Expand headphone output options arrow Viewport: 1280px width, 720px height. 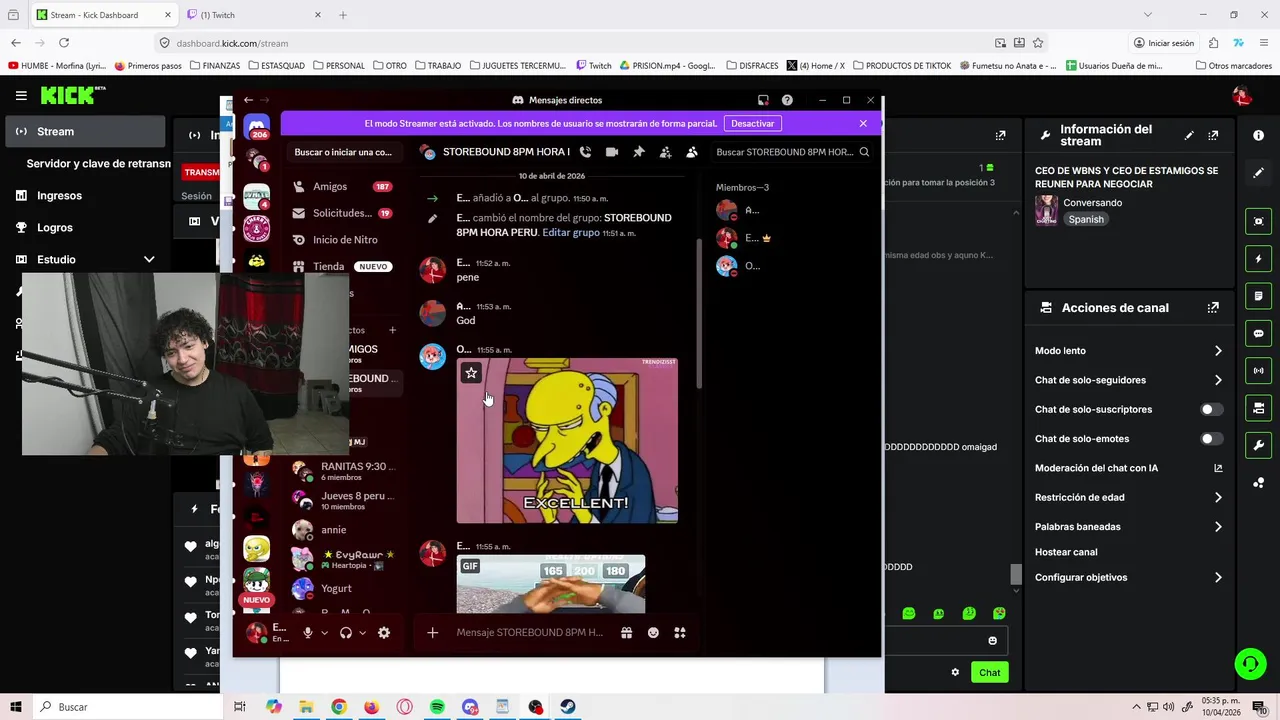[x=362, y=633]
